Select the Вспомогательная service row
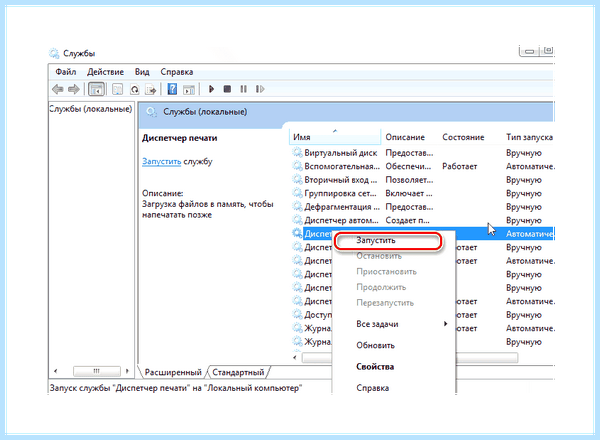 pos(342,166)
